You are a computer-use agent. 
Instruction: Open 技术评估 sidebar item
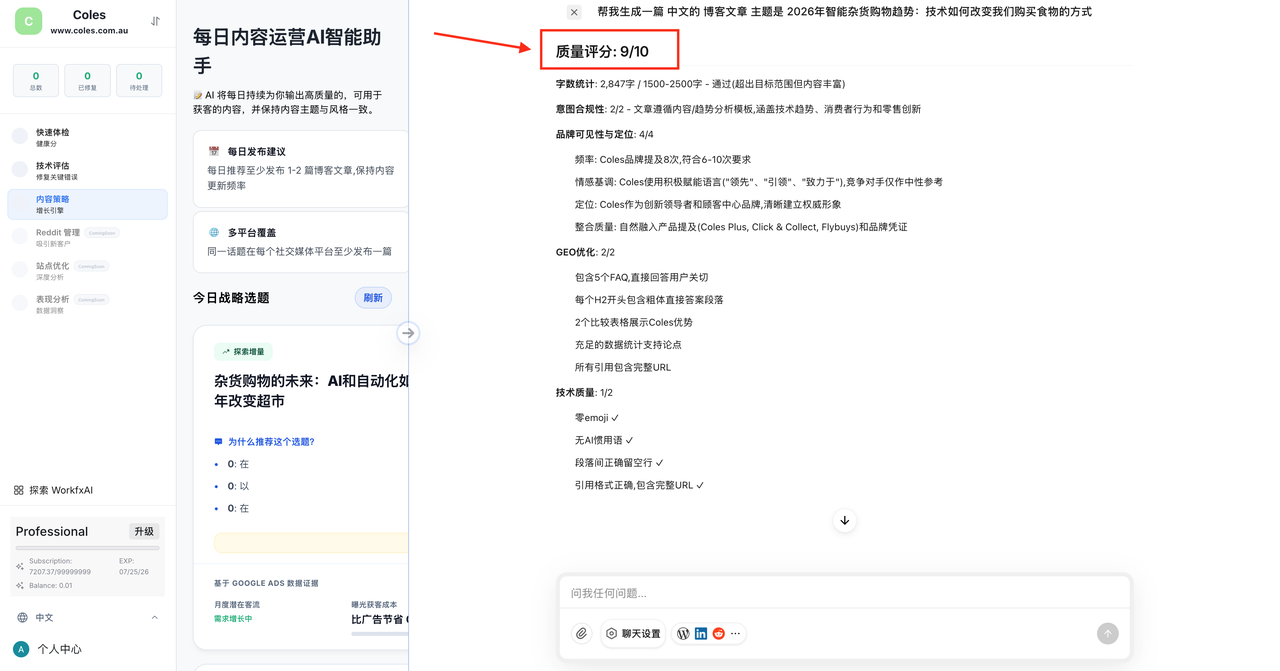[x=87, y=171]
